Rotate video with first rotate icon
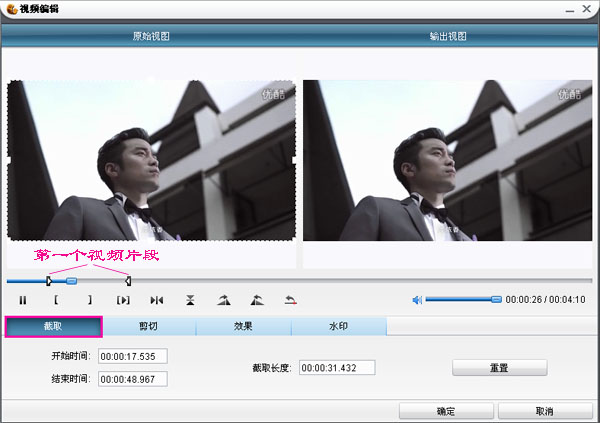This screenshot has width=600, height=423. coord(223,299)
